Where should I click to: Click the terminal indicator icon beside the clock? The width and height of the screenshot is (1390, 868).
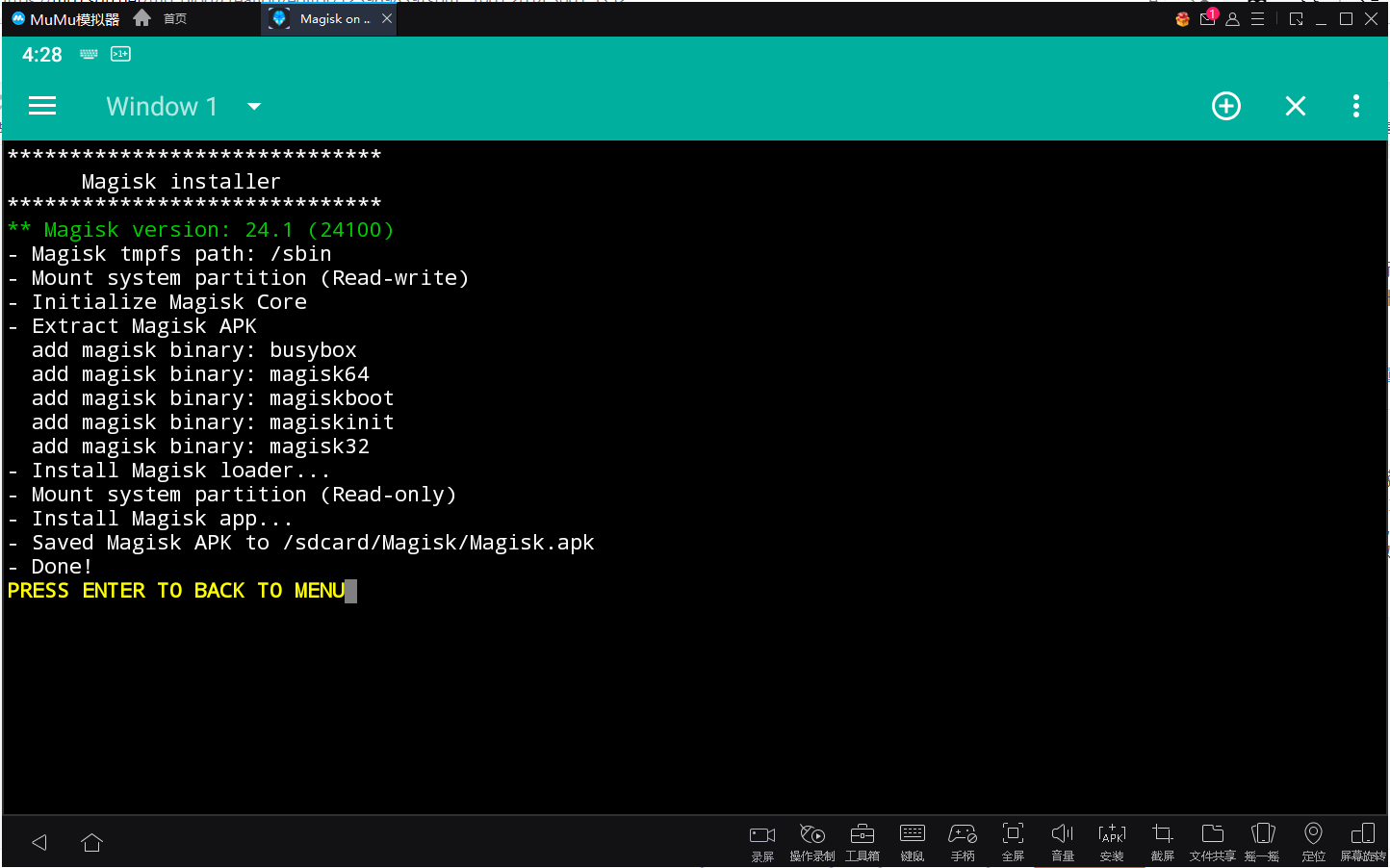(x=120, y=54)
